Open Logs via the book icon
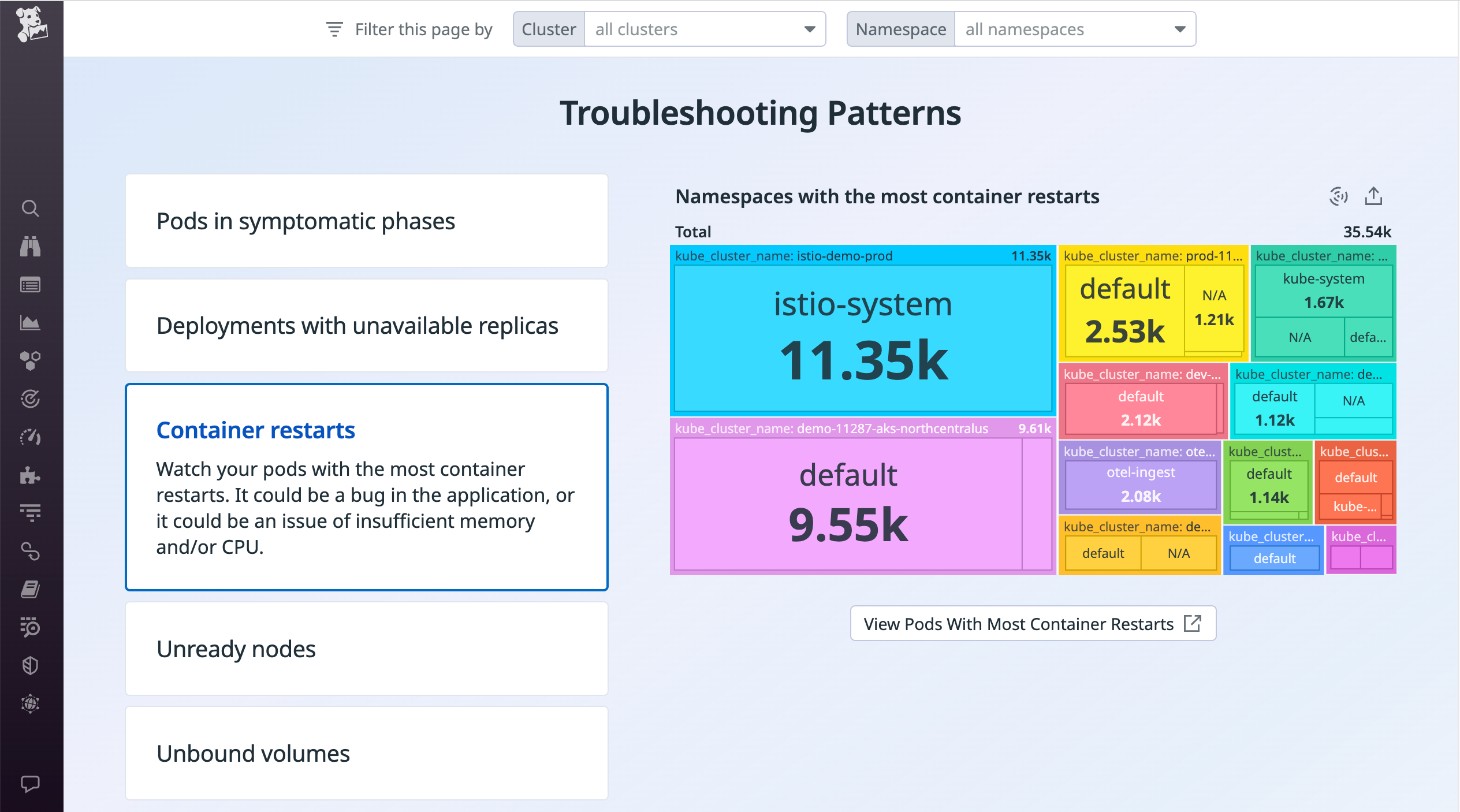Screen dimensions: 1460x812 pyautogui.click(x=31, y=589)
